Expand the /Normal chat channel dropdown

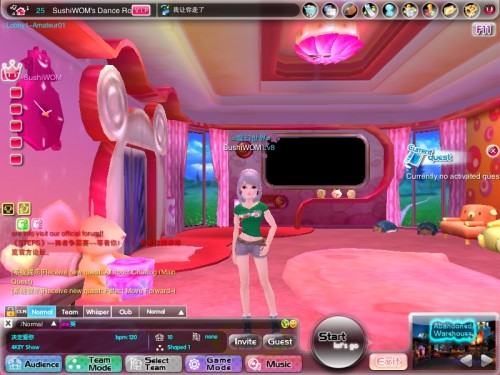coord(37,324)
